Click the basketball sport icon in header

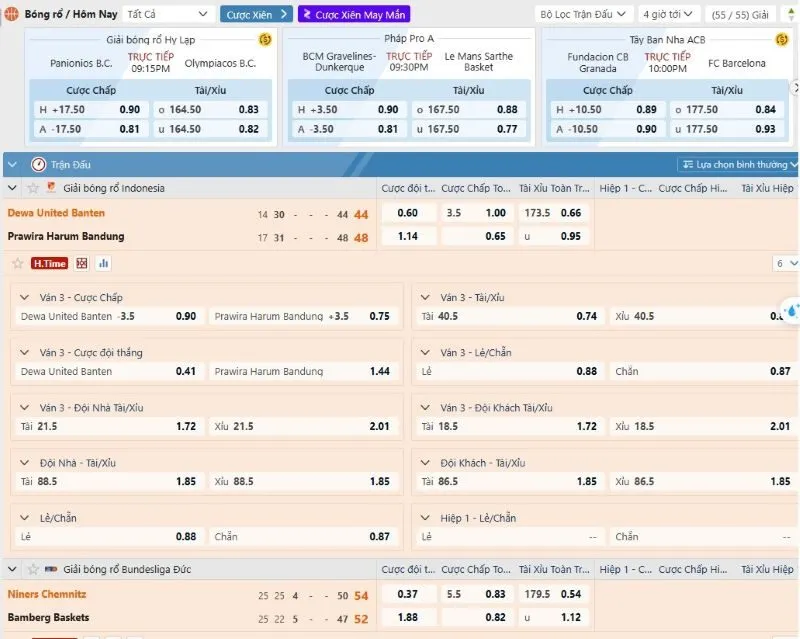10,14
